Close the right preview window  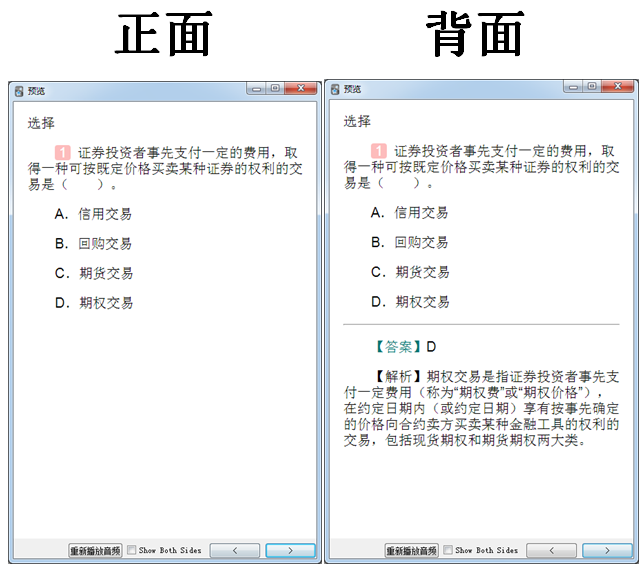(x=618, y=86)
